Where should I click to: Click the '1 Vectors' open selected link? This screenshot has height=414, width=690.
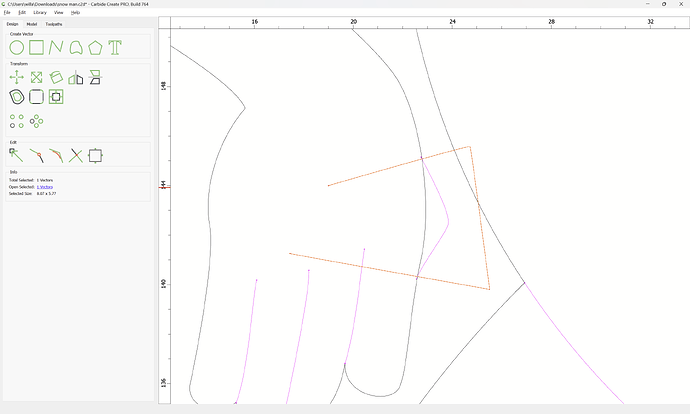click(44, 187)
